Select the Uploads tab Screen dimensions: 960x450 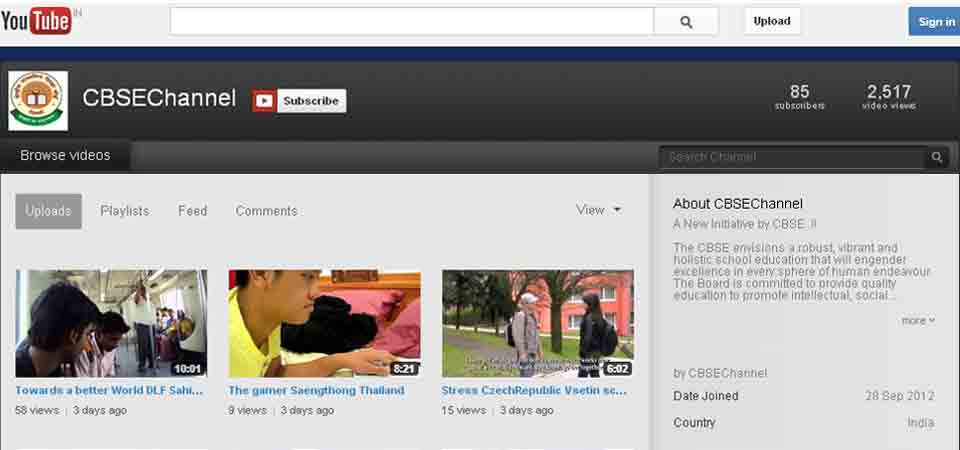[48, 211]
